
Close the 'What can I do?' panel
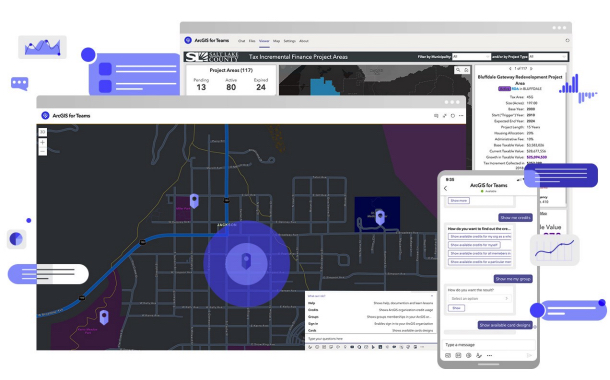point(432,296)
